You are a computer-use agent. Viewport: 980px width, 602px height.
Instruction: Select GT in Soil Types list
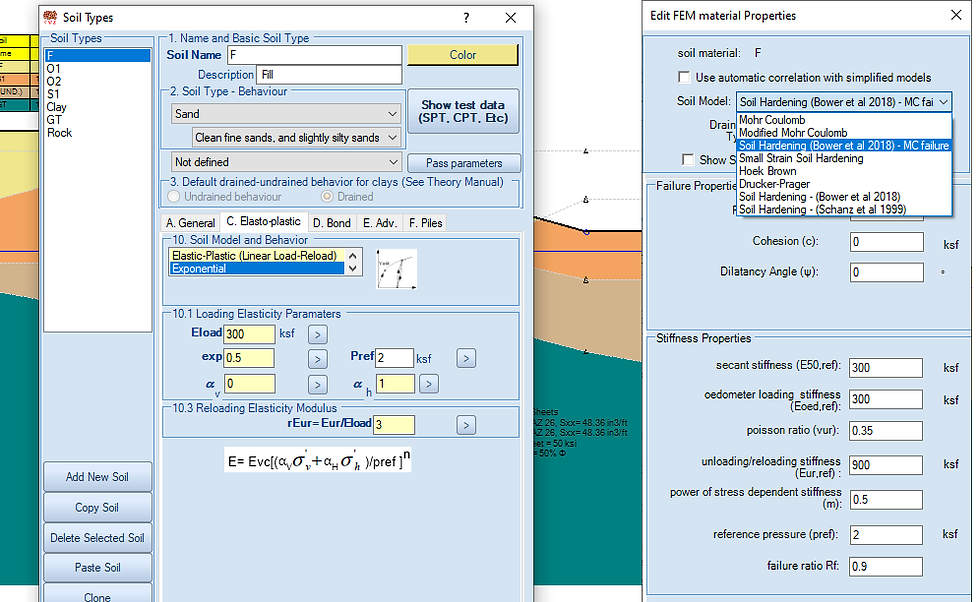[x=98, y=120]
